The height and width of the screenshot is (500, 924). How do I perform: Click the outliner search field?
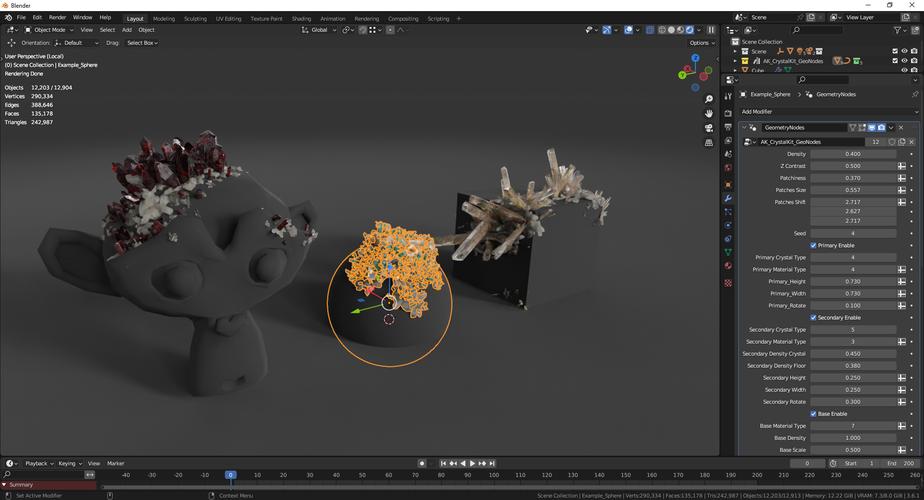click(817, 30)
